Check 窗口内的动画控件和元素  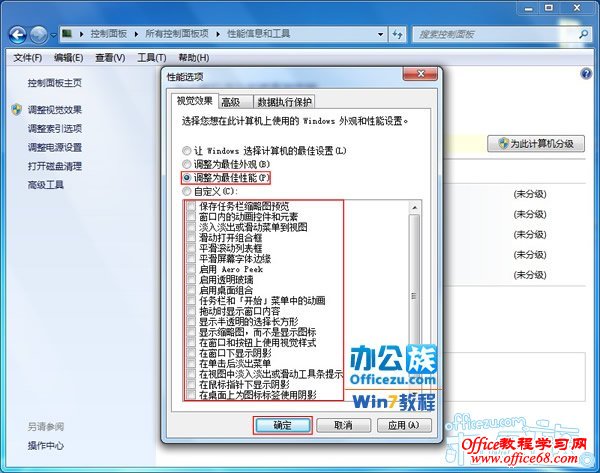191,217
